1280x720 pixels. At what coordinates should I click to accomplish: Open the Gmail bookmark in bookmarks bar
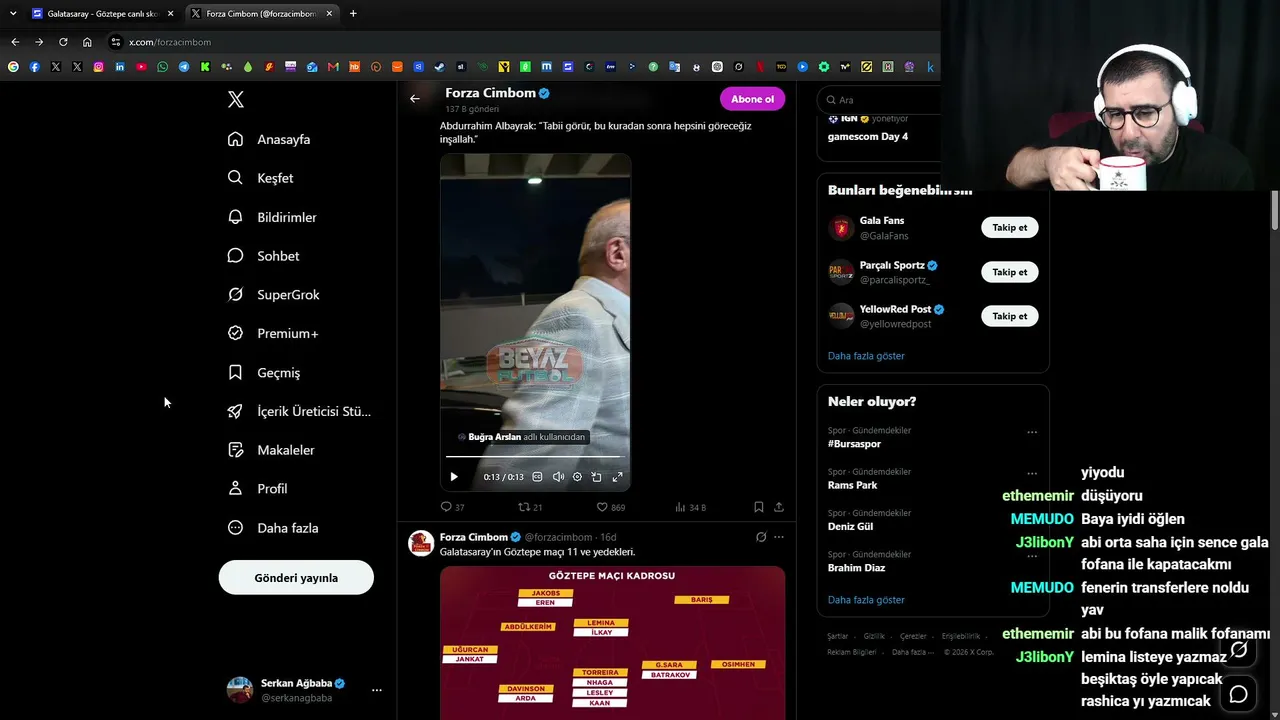point(333,67)
